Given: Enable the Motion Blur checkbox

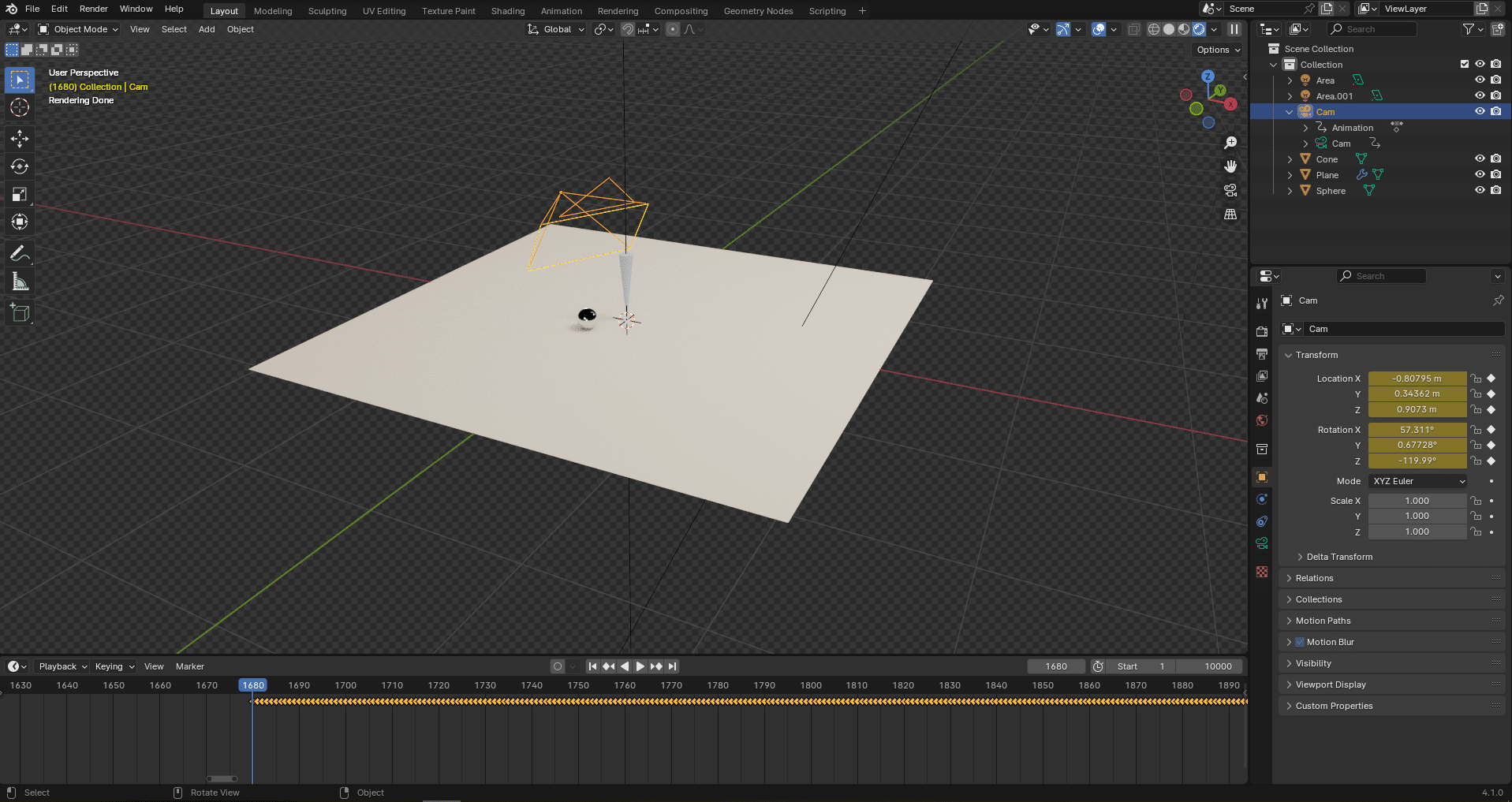Looking at the screenshot, I should coord(1300,642).
